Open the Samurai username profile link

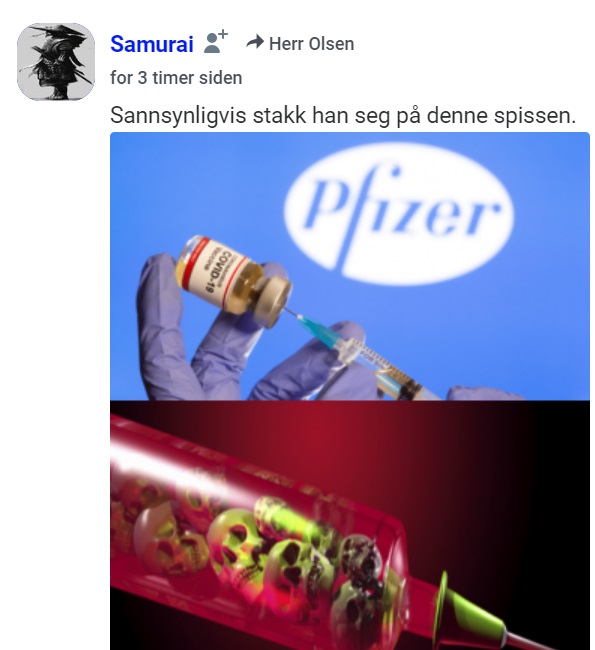pyautogui.click(x=152, y=44)
